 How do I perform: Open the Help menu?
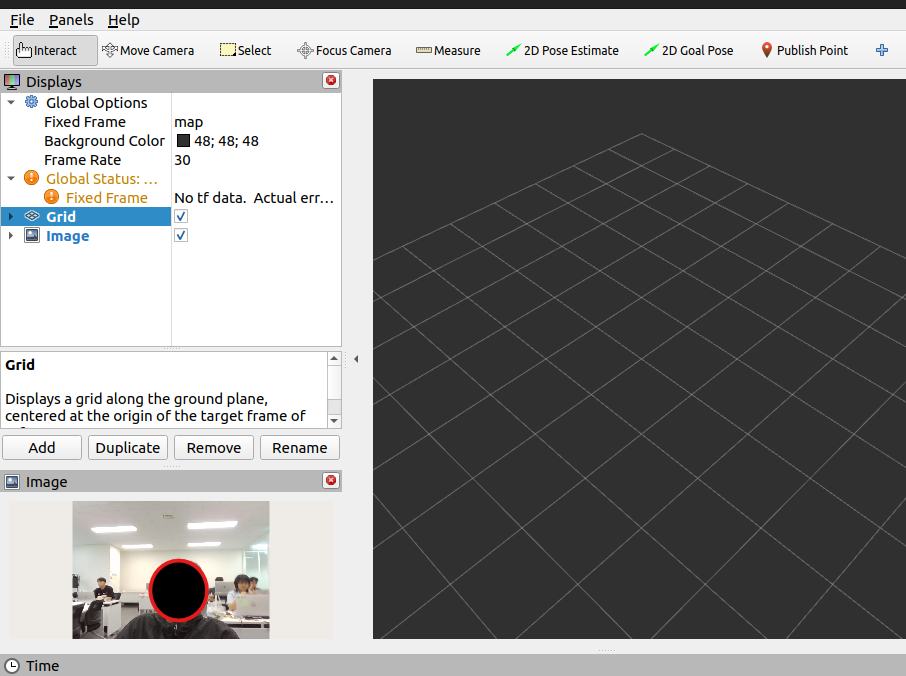[x=124, y=20]
